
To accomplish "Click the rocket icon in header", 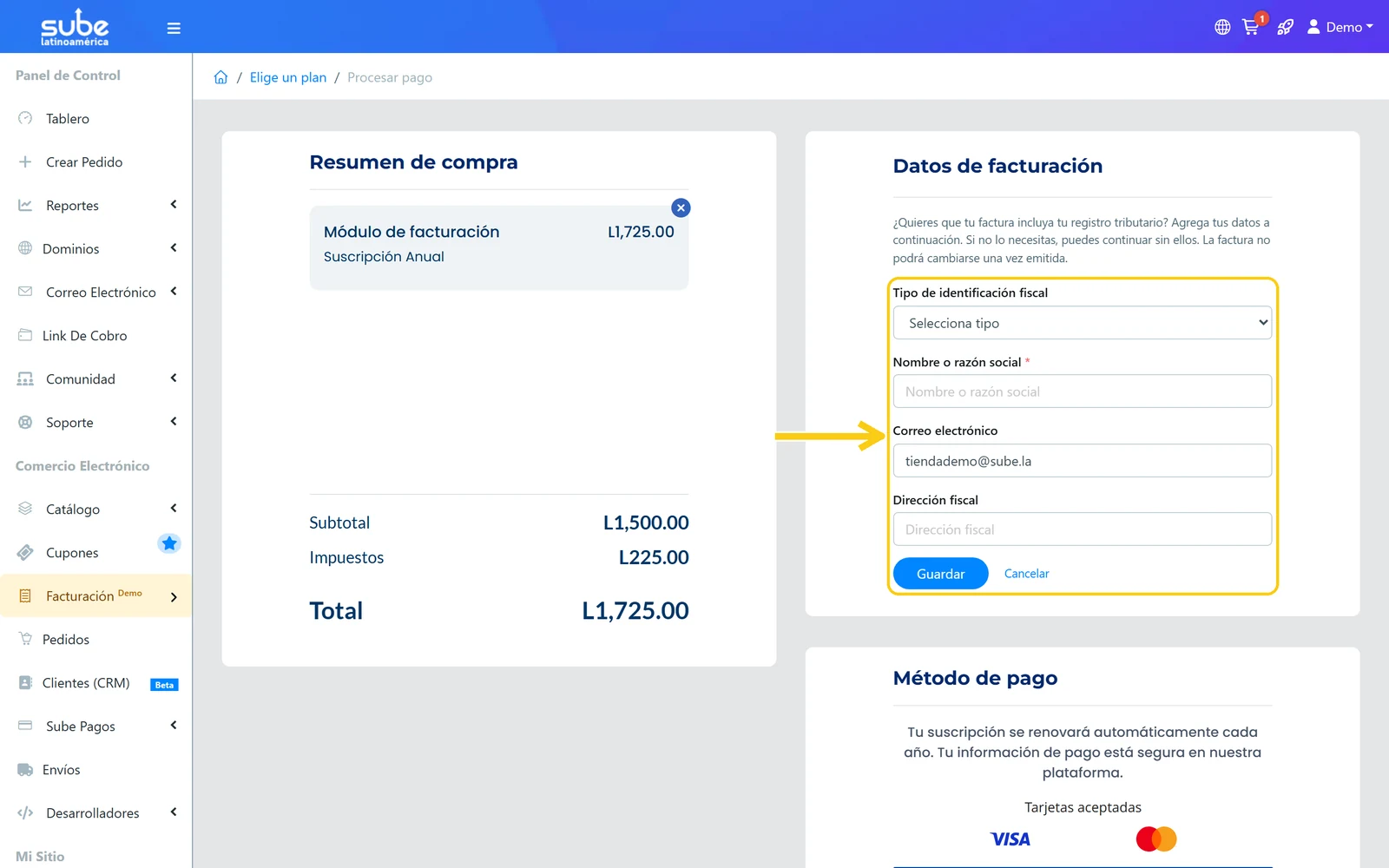I will (1285, 27).
